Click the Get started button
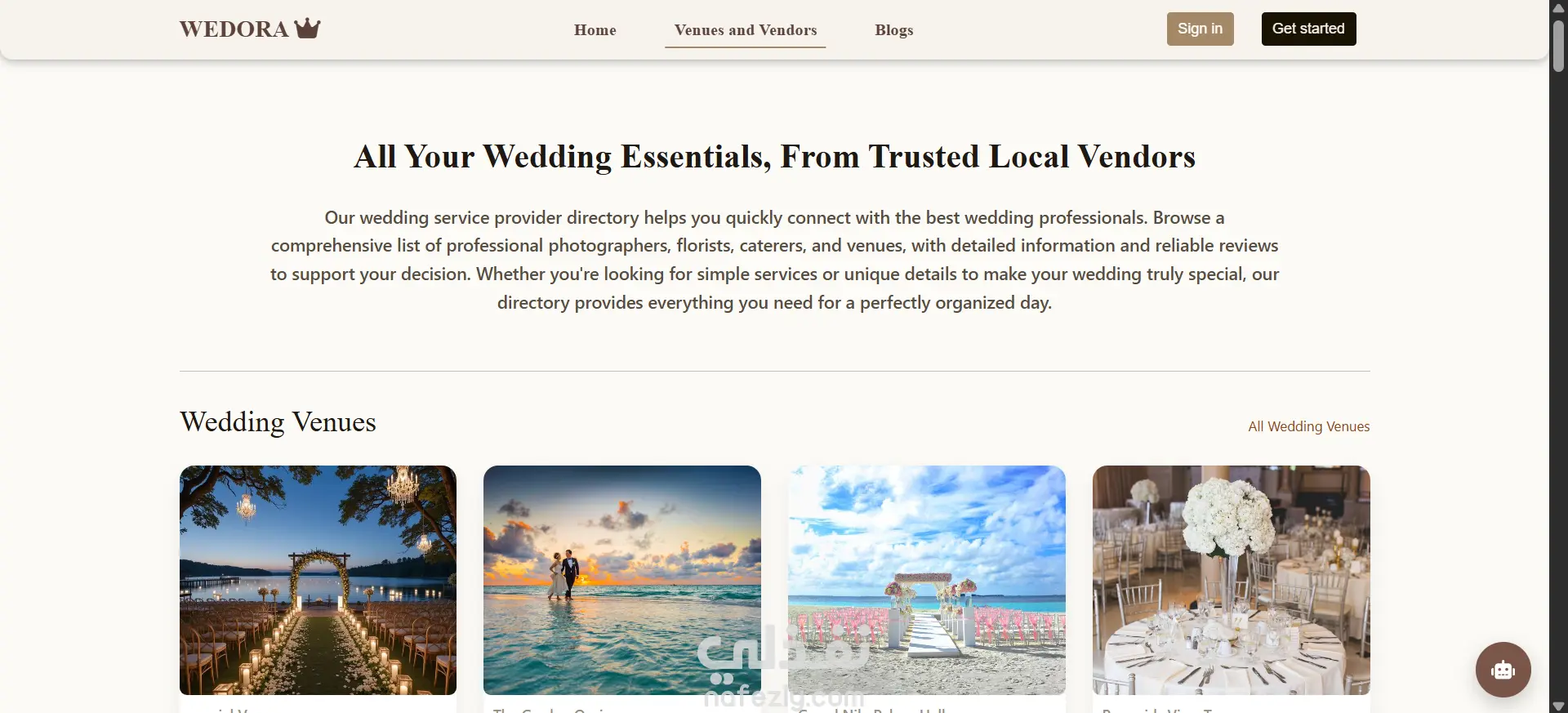The height and width of the screenshot is (713, 1568). (x=1308, y=29)
